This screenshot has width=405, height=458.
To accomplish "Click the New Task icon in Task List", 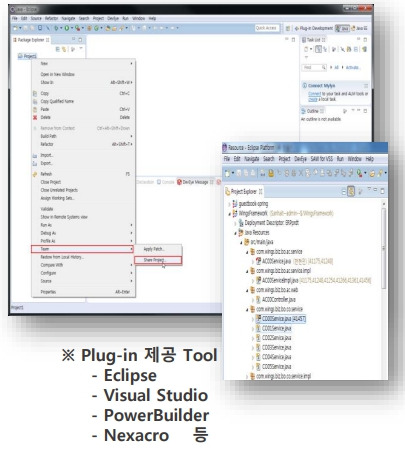I will click(x=306, y=49).
